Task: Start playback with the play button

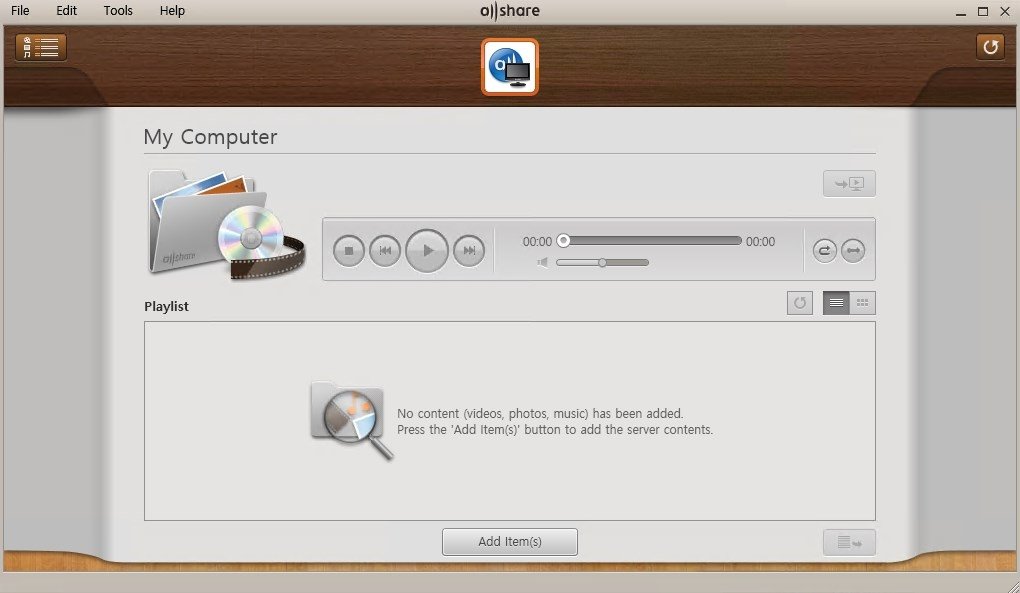Action: (427, 250)
